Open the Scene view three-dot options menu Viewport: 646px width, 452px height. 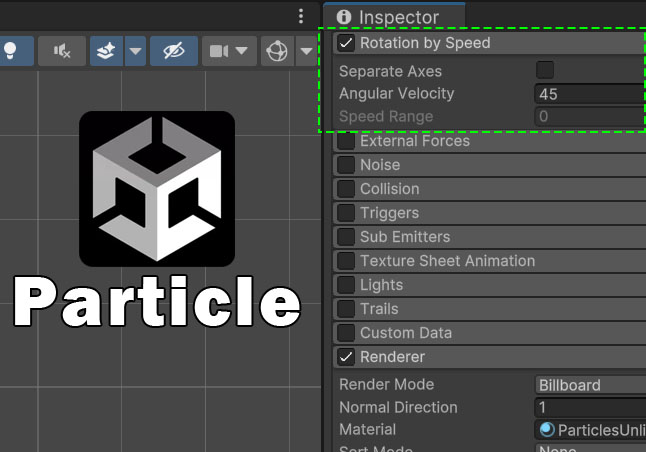301,16
